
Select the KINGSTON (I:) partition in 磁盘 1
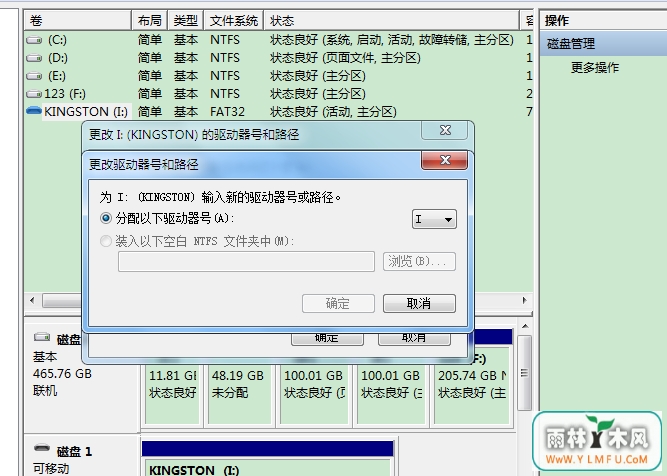point(267,467)
